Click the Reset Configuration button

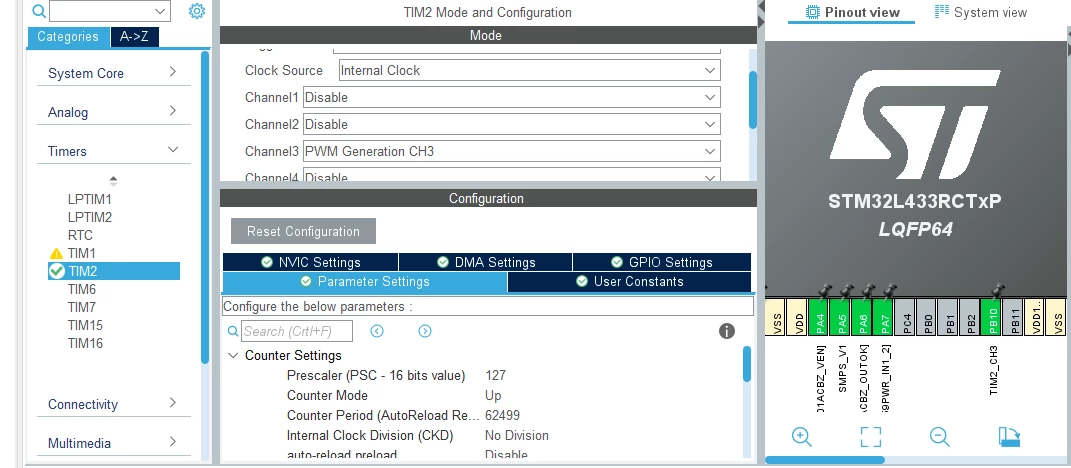point(303,232)
